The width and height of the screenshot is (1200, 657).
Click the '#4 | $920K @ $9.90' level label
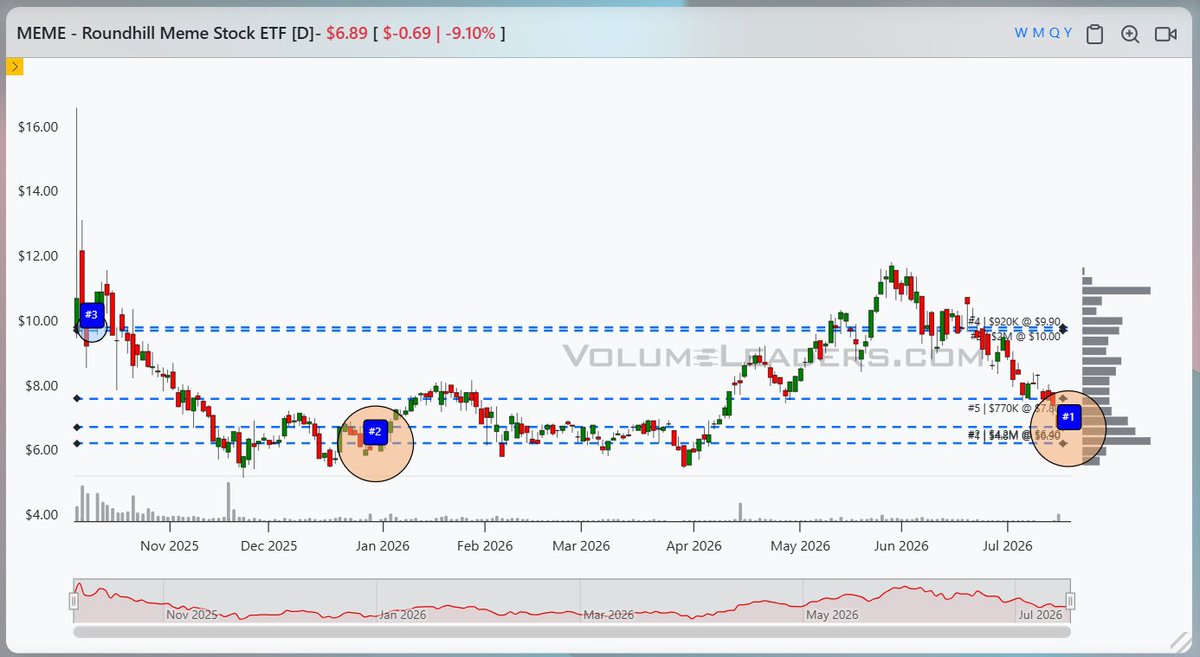click(1014, 322)
